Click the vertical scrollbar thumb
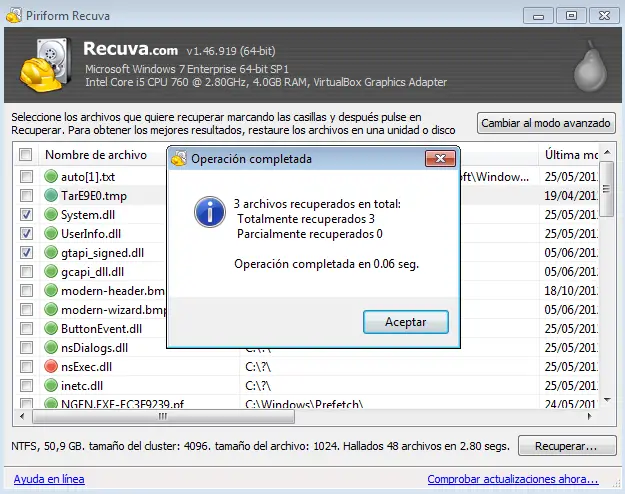The image size is (625, 494). coord(607,189)
